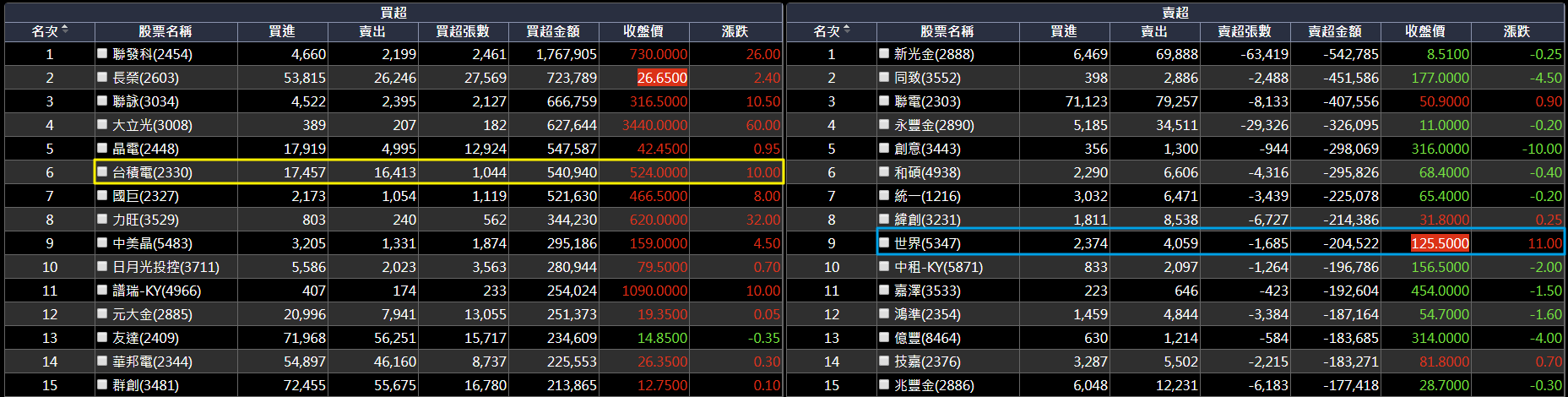Click 買超金額 column header
The height and width of the screenshot is (397, 1568).
[553, 31]
